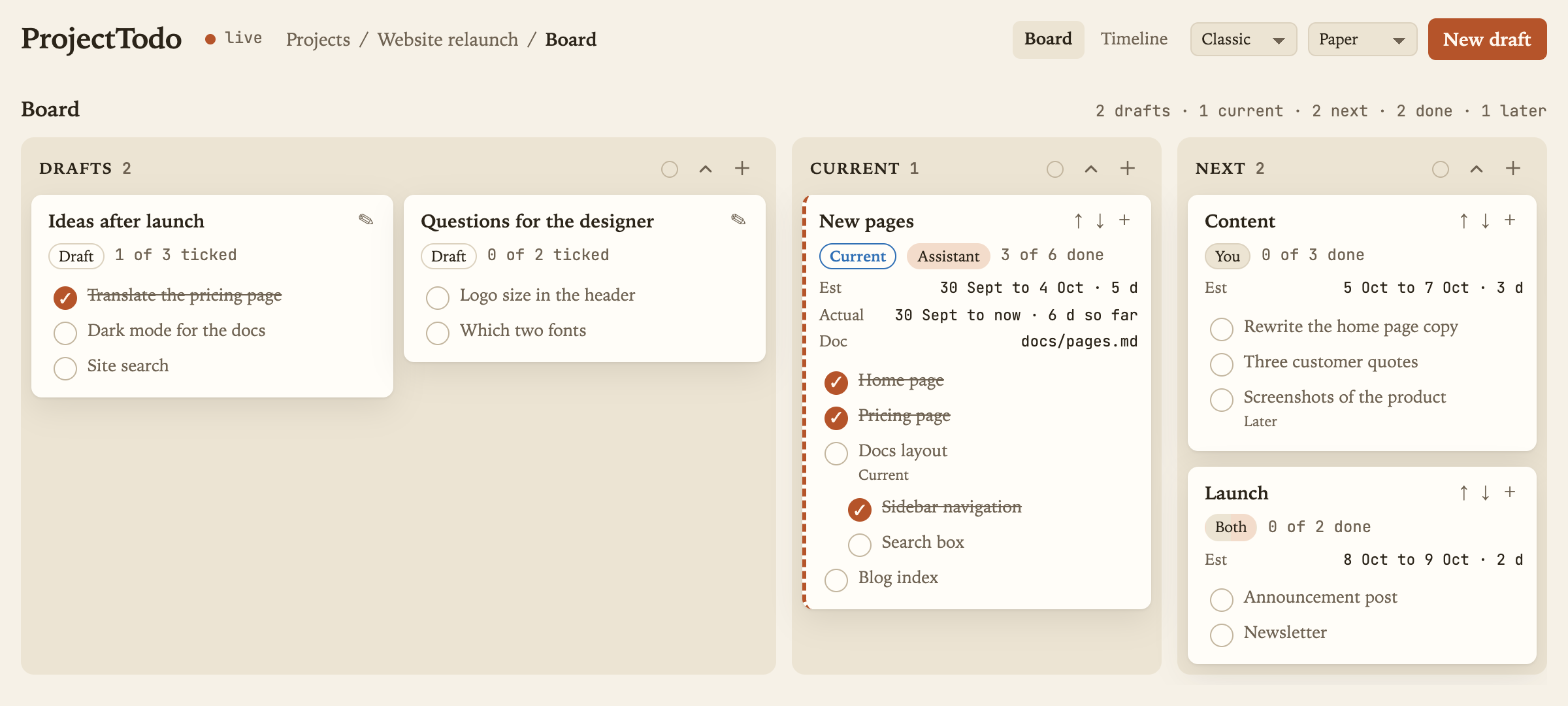1568x706 pixels.
Task: Open the Paper theme dropdown
Action: pyautogui.click(x=1362, y=39)
